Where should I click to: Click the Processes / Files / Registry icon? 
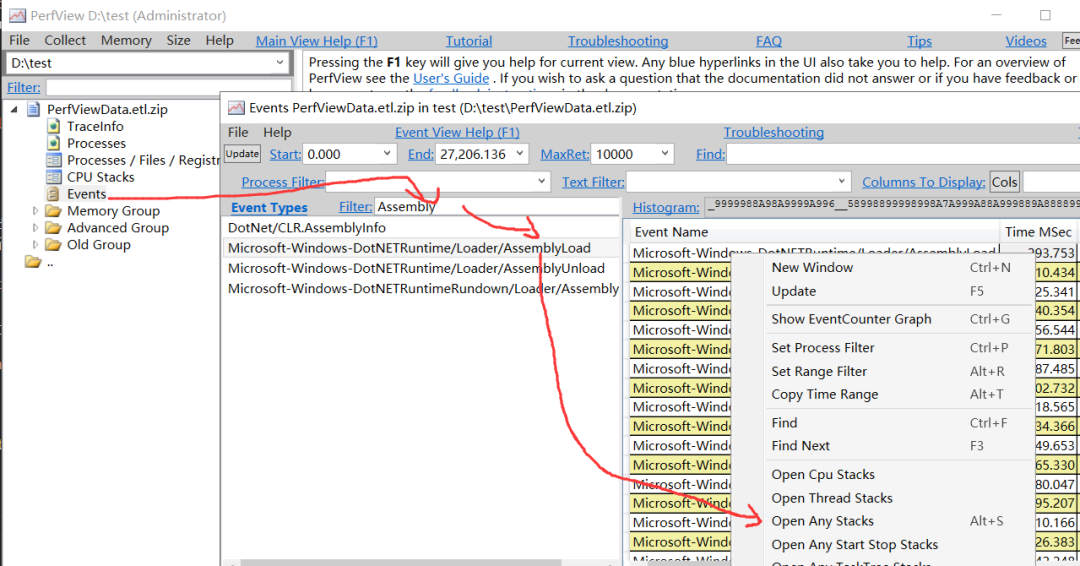(x=54, y=160)
